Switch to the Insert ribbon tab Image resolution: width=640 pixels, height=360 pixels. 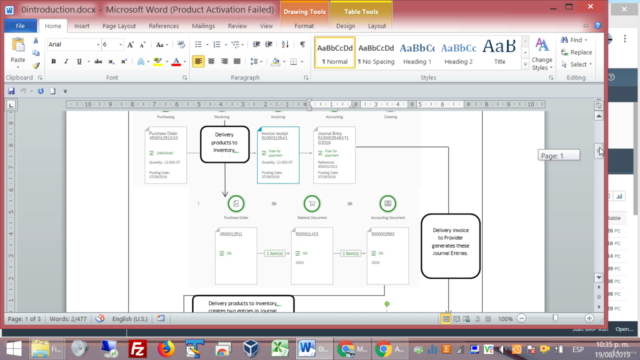pyautogui.click(x=82, y=26)
